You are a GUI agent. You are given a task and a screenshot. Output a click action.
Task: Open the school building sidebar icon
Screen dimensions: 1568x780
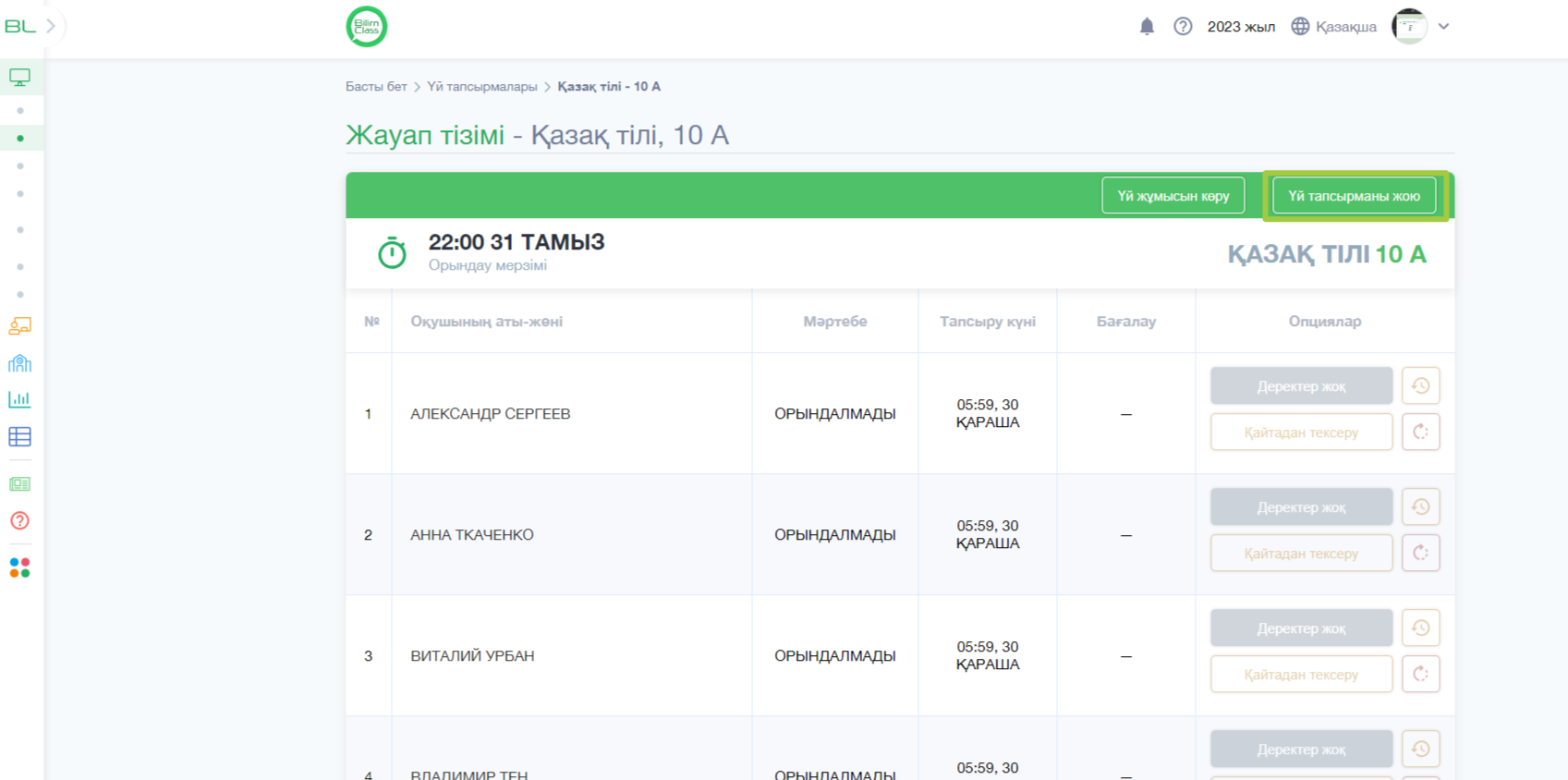(x=19, y=362)
